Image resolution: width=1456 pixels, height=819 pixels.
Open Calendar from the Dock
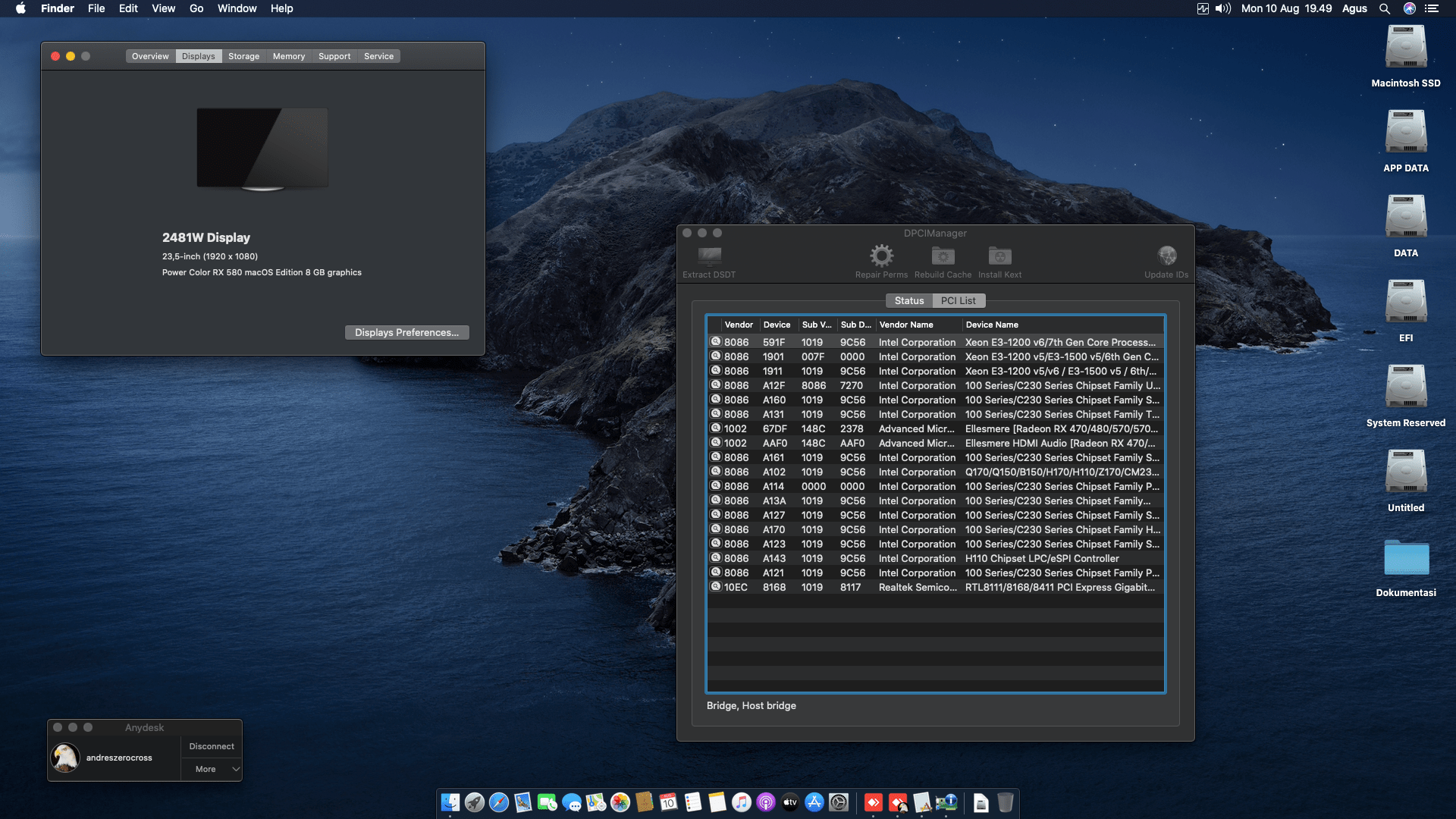(669, 802)
